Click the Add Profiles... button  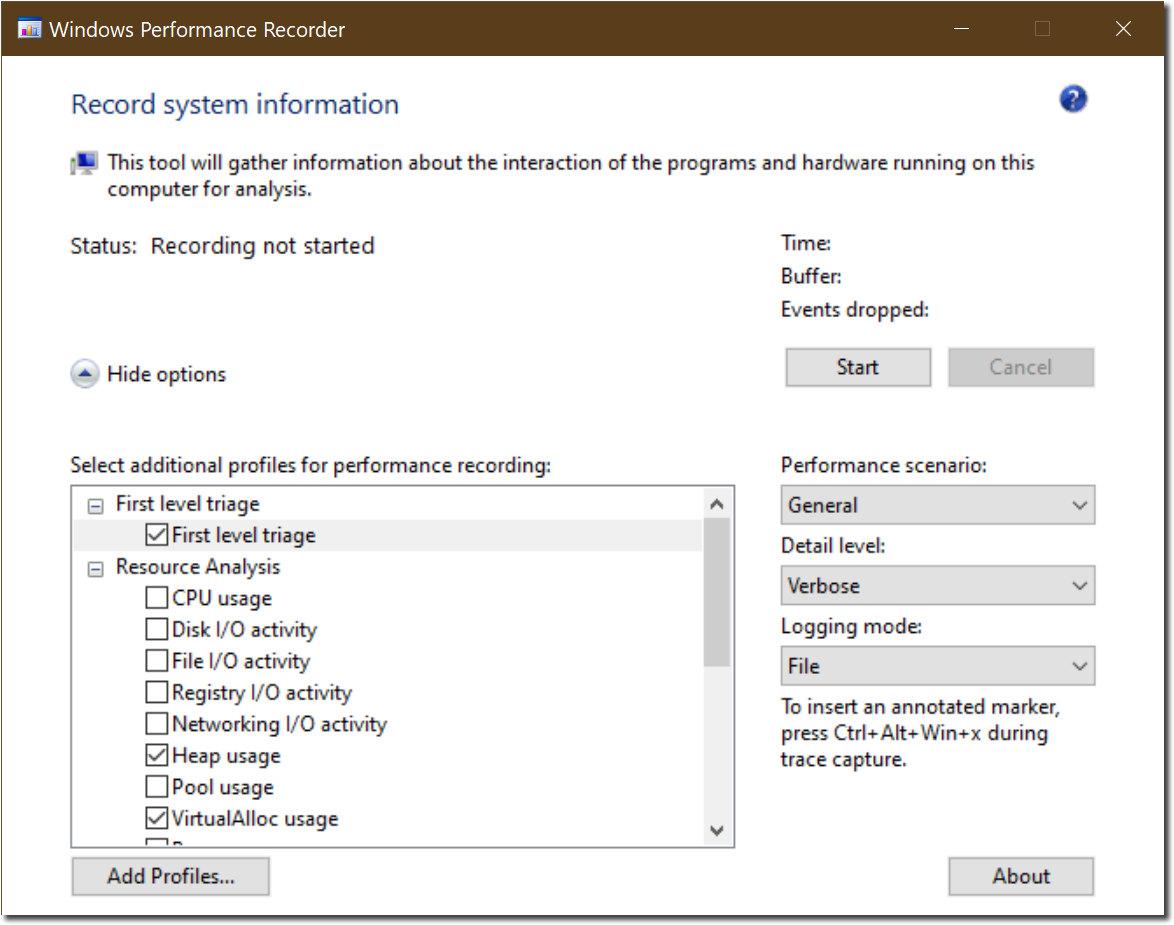(x=171, y=876)
